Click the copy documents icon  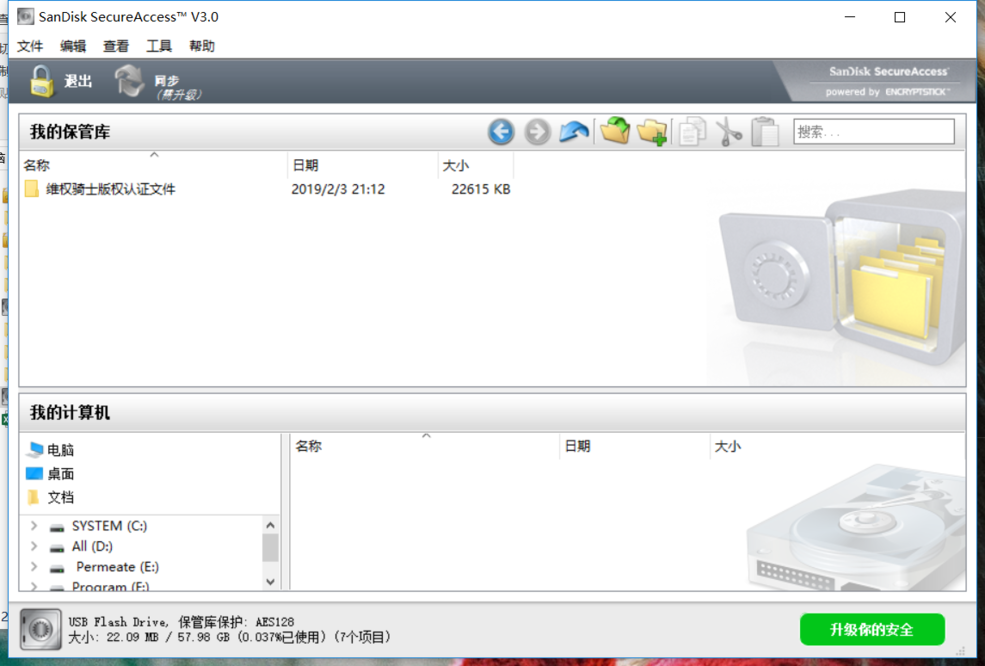tap(693, 131)
